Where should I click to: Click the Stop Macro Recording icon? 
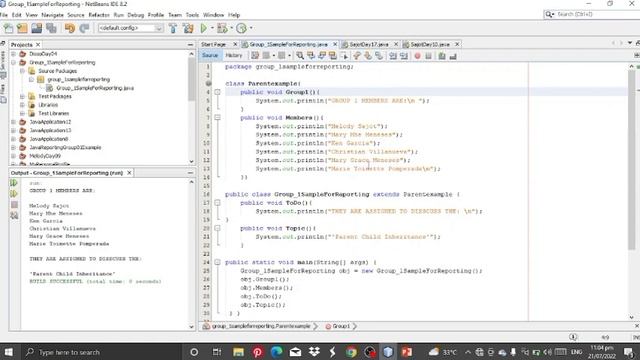pos(429,56)
